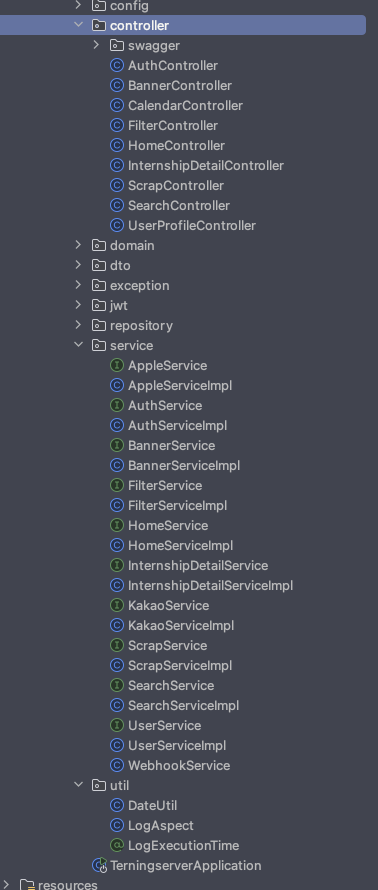Expand the swagger folder

click(96, 45)
